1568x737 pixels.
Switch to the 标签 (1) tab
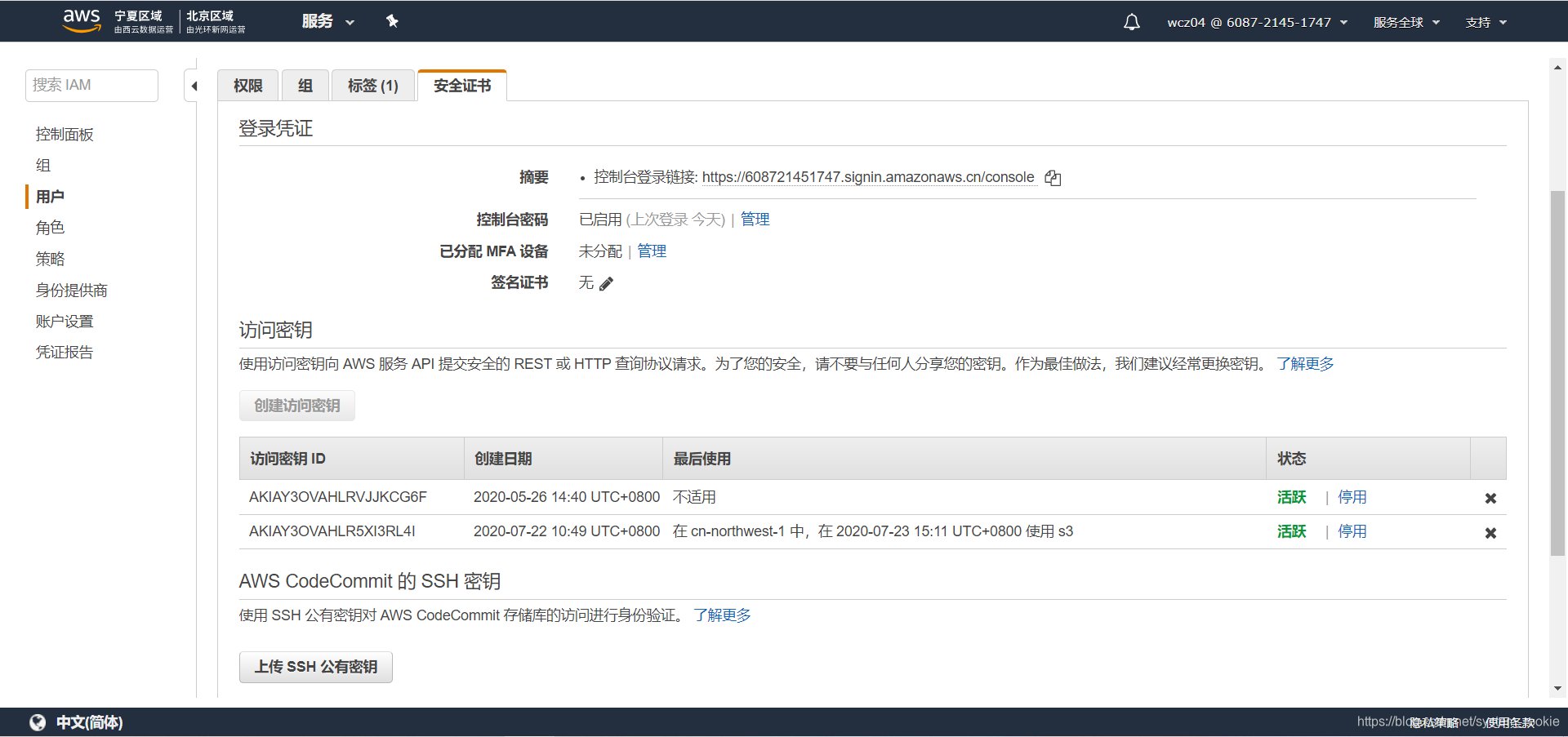pyautogui.click(x=373, y=86)
